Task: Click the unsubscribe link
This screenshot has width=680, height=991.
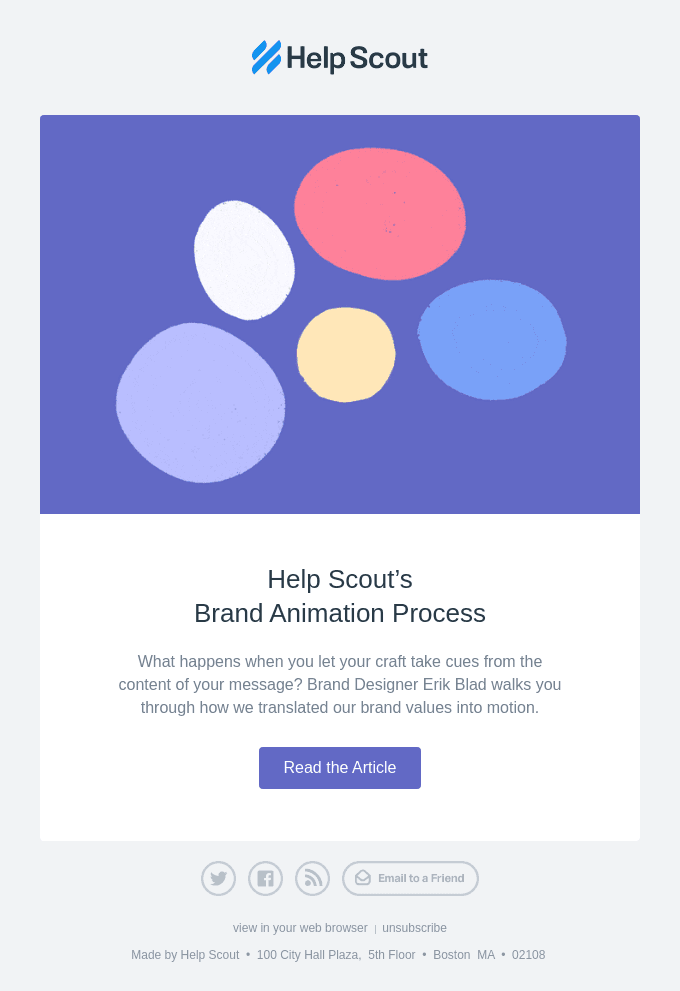Action: pyautogui.click(x=414, y=928)
